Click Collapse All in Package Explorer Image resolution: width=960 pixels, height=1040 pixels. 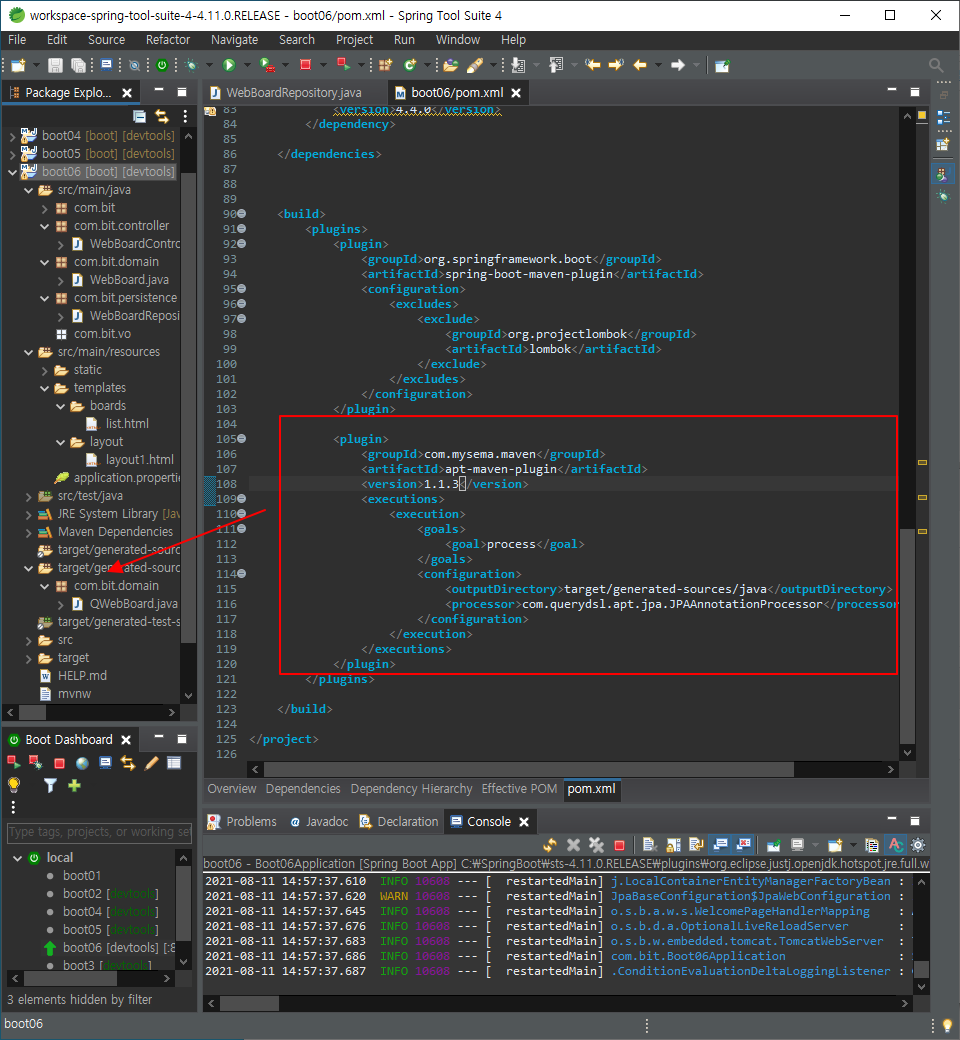pos(139,117)
